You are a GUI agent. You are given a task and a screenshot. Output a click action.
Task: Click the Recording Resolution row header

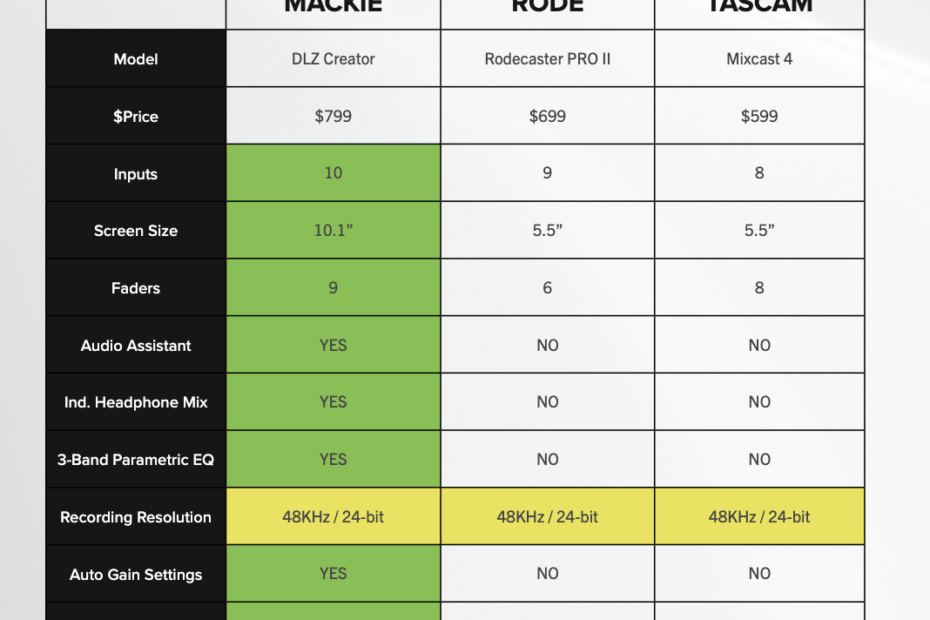click(136, 517)
